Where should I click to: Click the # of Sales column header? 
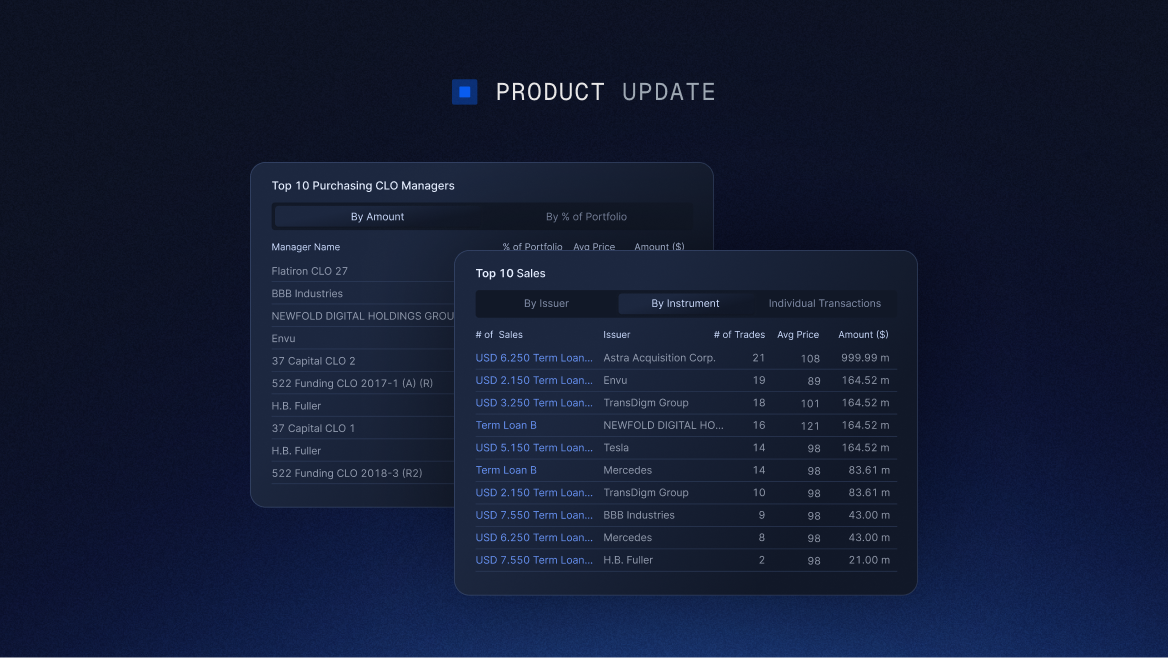pyautogui.click(x=499, y=335)
